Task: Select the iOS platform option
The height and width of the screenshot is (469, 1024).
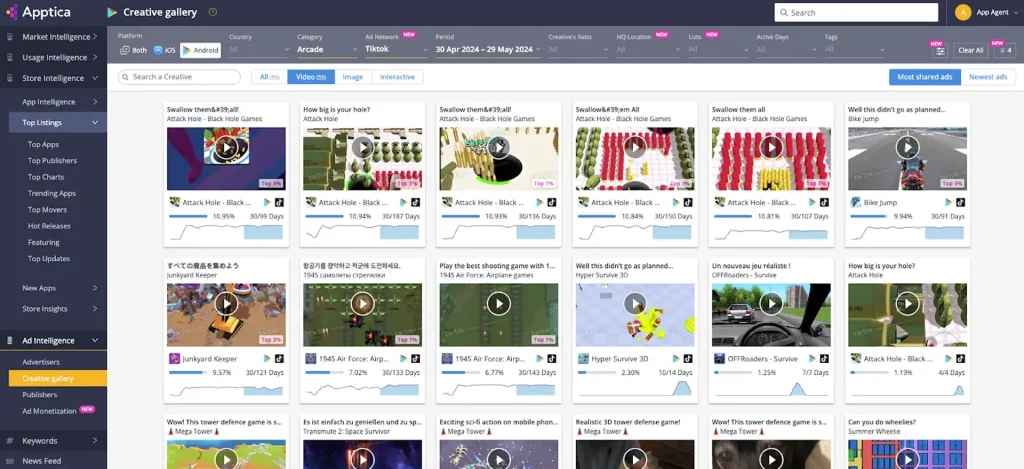Action: [x=164, y=50]
